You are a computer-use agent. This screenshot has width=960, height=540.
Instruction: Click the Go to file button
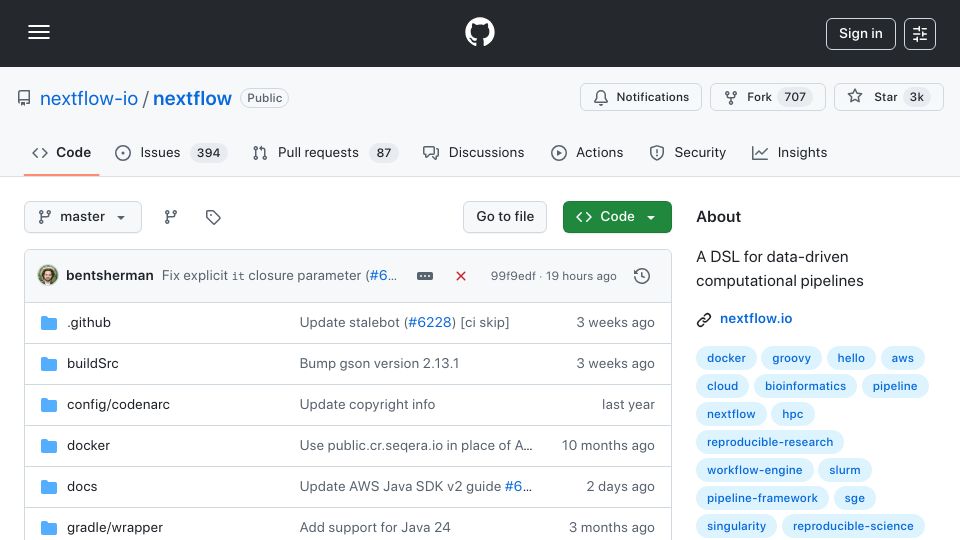click(x=504, y=217)
